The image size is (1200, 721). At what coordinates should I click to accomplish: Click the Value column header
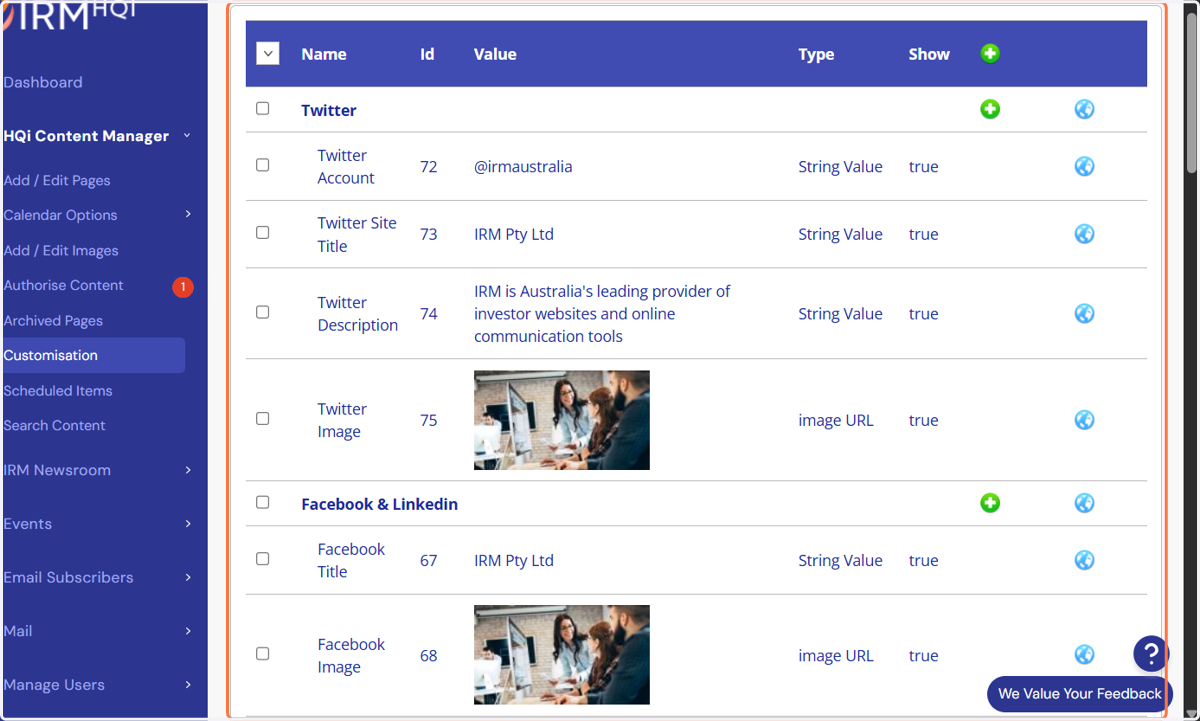tap(495, 54)
